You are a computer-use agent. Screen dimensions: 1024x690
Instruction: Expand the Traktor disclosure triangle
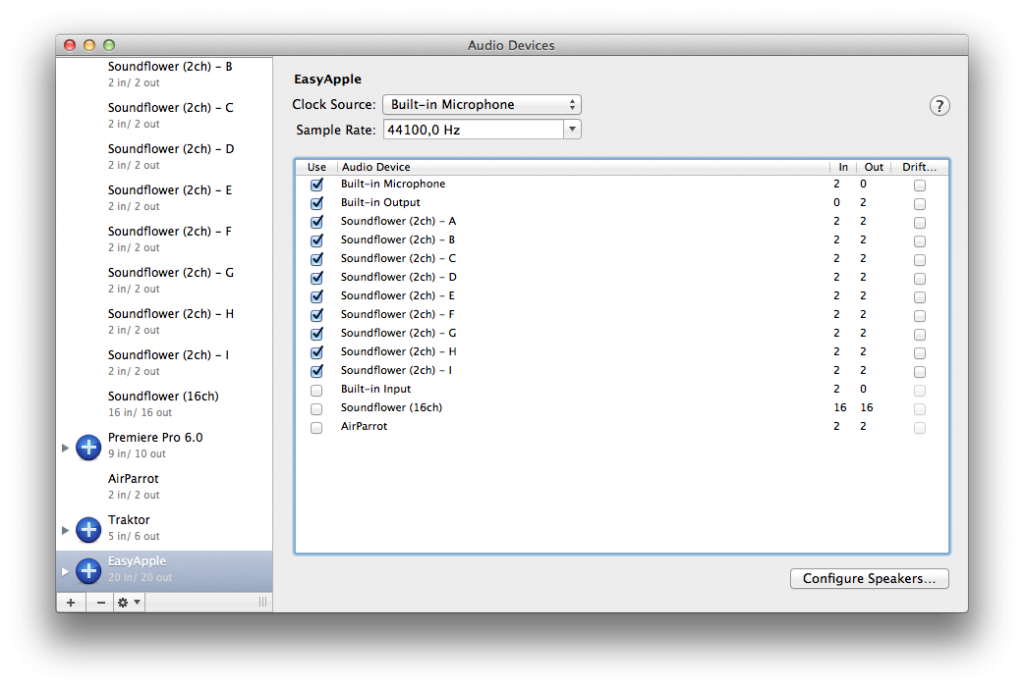[x=64, y=528]
